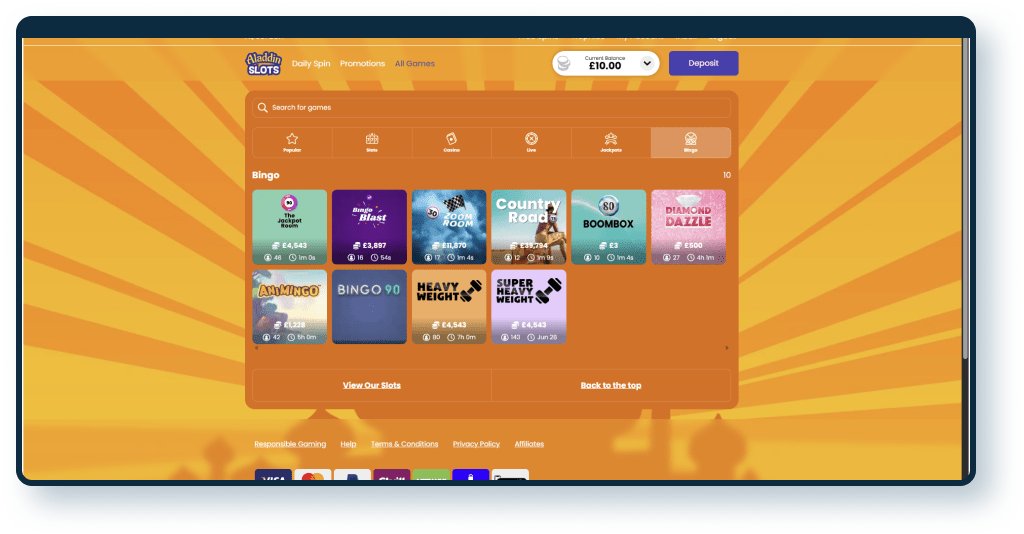Open the Zoom Room game tile
This screenshot has height=534, width=1024.
click(x=449, y=227)
